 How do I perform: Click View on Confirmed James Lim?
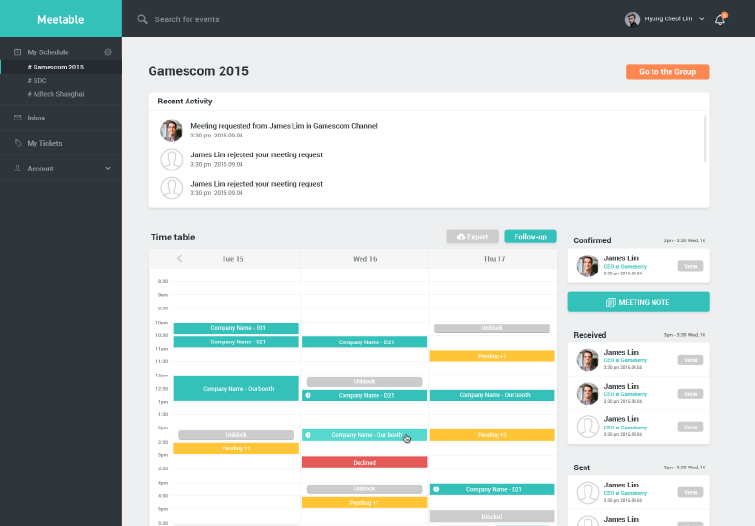[x=690, y=266]
